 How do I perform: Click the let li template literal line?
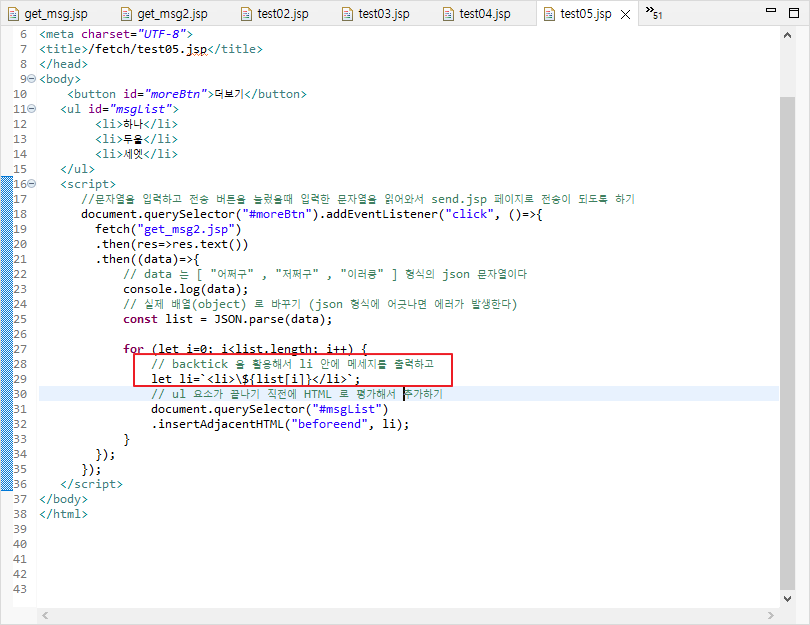[x=256, y=379]
